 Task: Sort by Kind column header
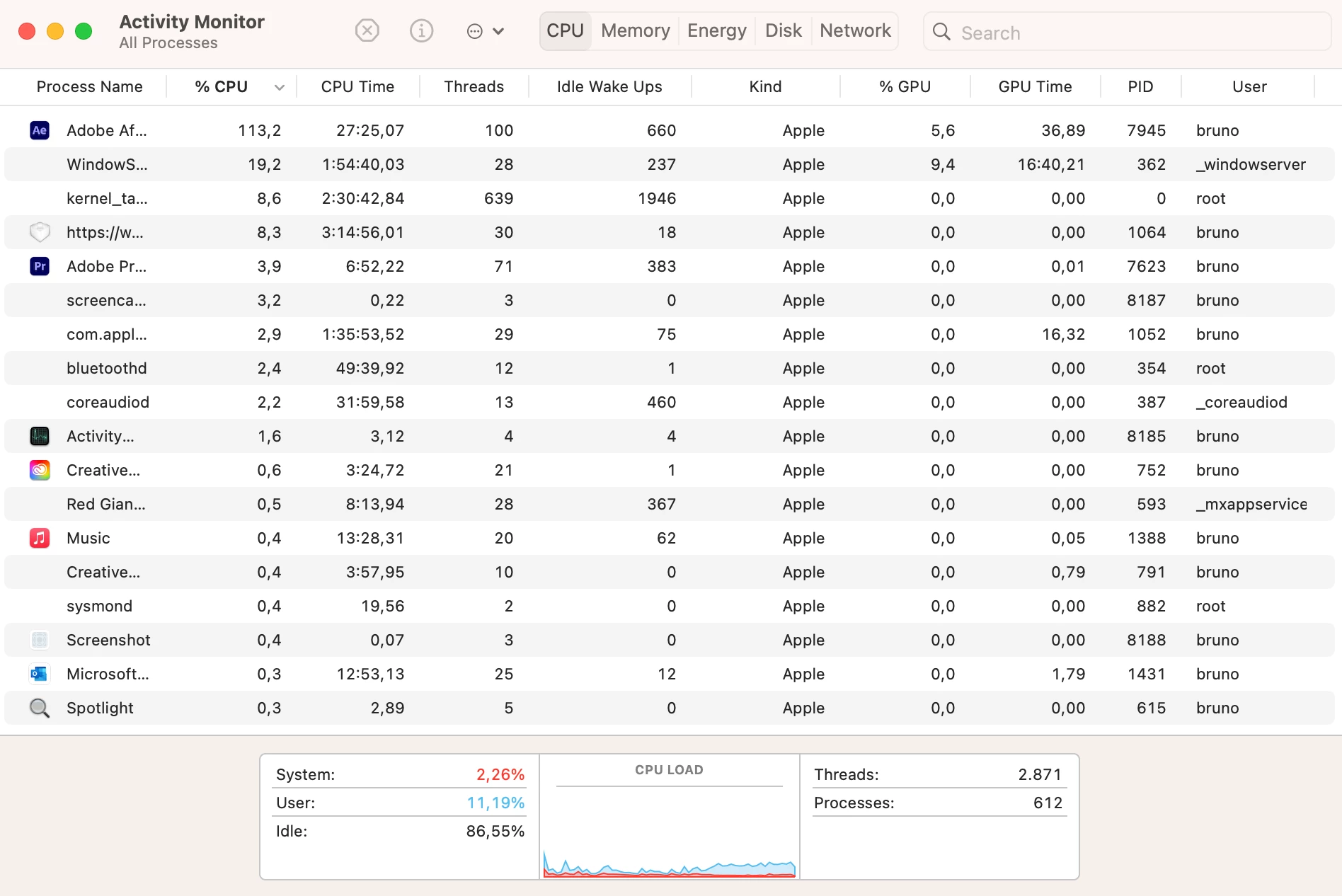pyautogui.click(x=765, y=87)
